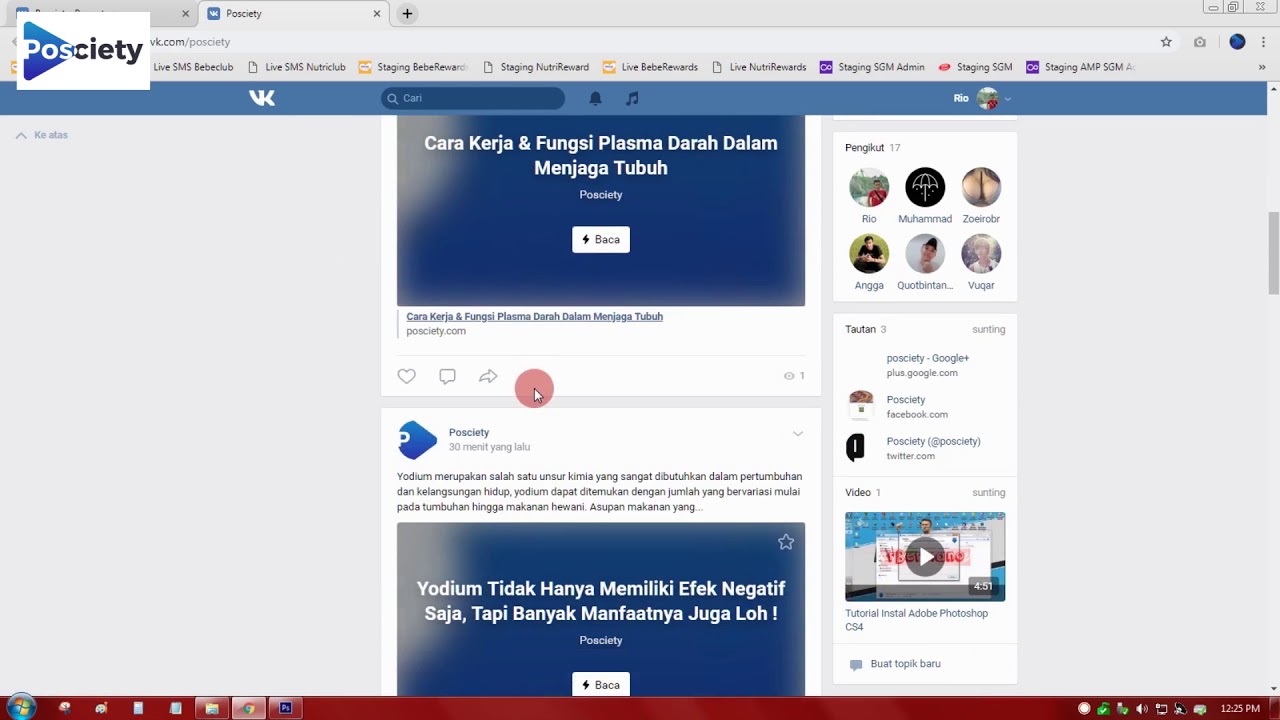The width and height of the screenshot is (1280, 720).
Task: Click the VK logo in the header
Action: (262, 98)
